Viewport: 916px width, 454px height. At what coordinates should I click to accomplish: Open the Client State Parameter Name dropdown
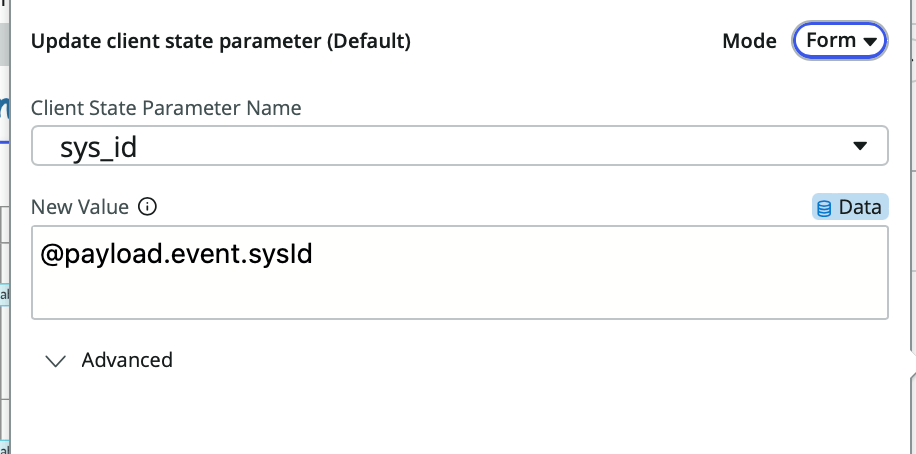(459, 147)
